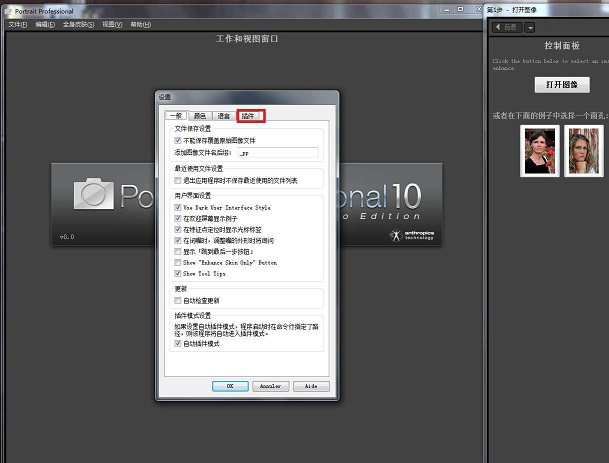Viewport: 609px width, 463px height.
Task: Open the 编辑(E) menu
Action: point(45,24)
